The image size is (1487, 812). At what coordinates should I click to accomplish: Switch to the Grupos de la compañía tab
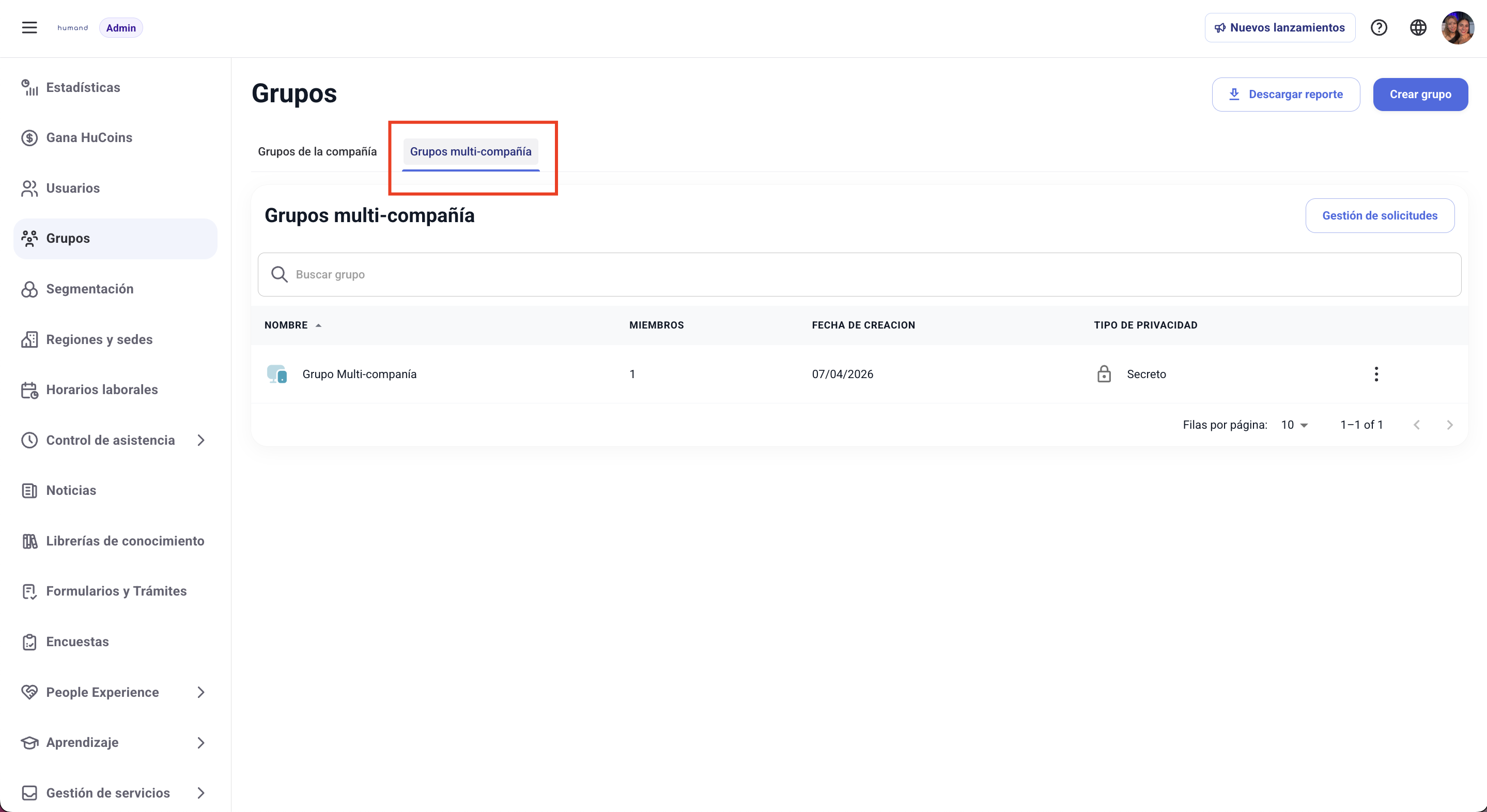(317, 151)
